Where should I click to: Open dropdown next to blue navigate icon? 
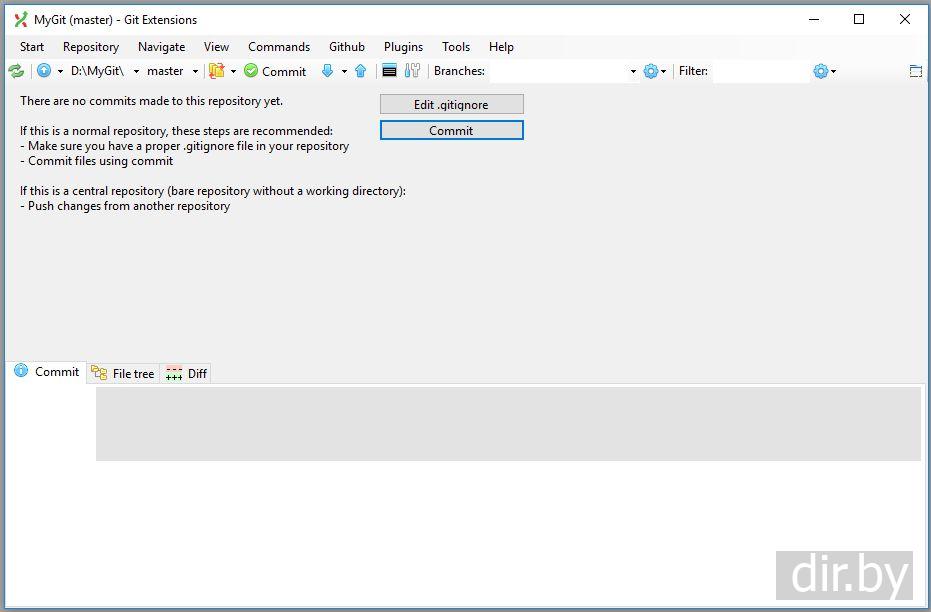coord(60,71)
